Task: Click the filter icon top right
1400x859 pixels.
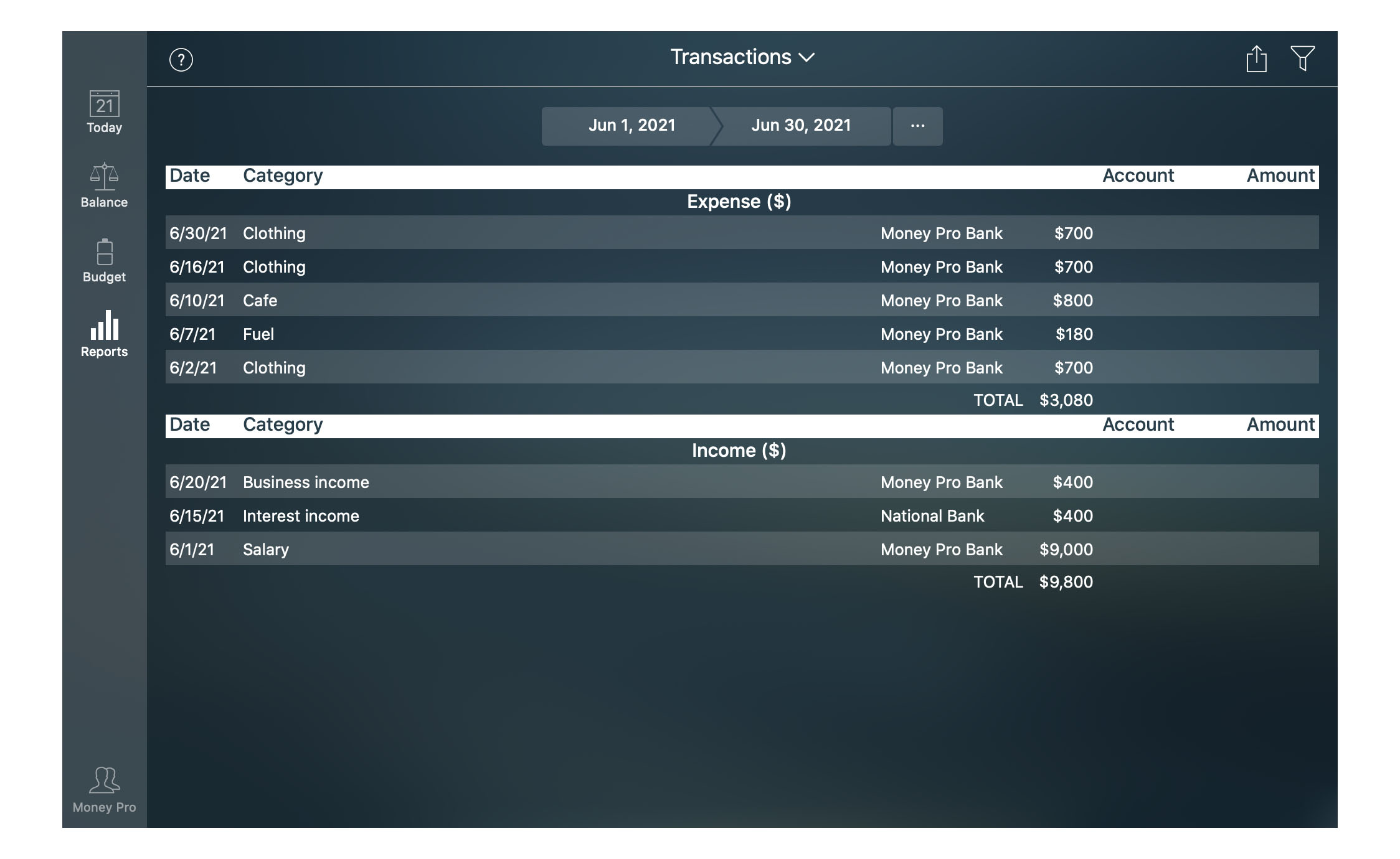Action: pos(1305,58)
